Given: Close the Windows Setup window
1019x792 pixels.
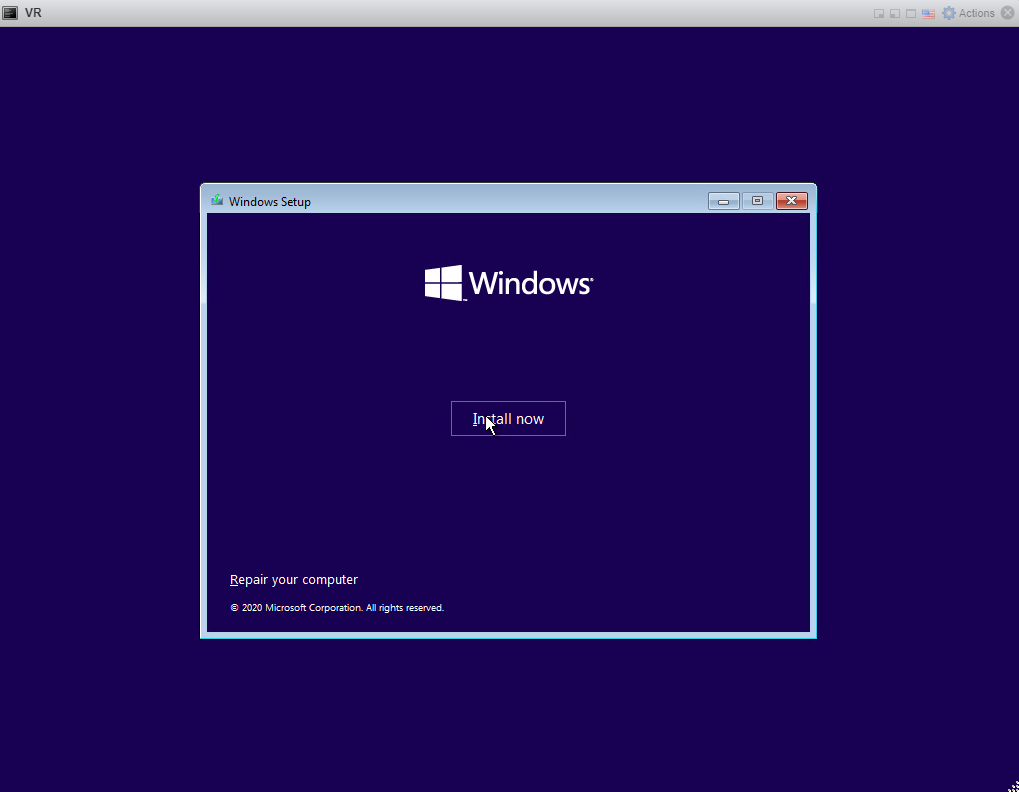Looking at the screenshot, I should pos(792,201).
